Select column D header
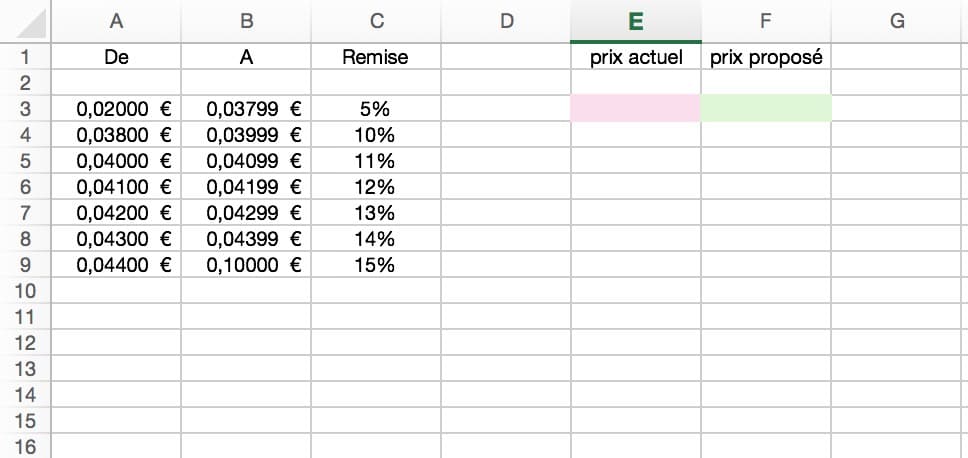 coord(505,21)
